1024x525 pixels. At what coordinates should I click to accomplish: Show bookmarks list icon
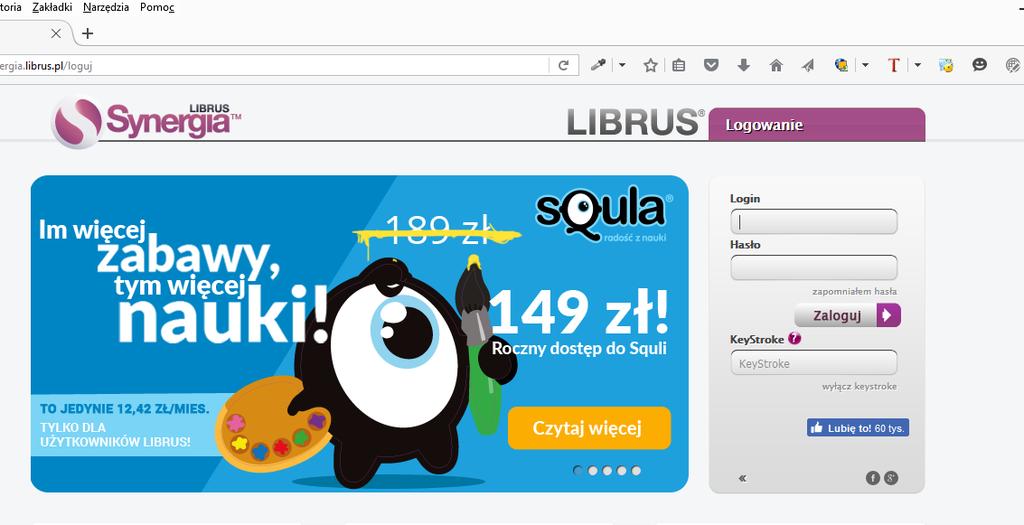coord(679,65)
